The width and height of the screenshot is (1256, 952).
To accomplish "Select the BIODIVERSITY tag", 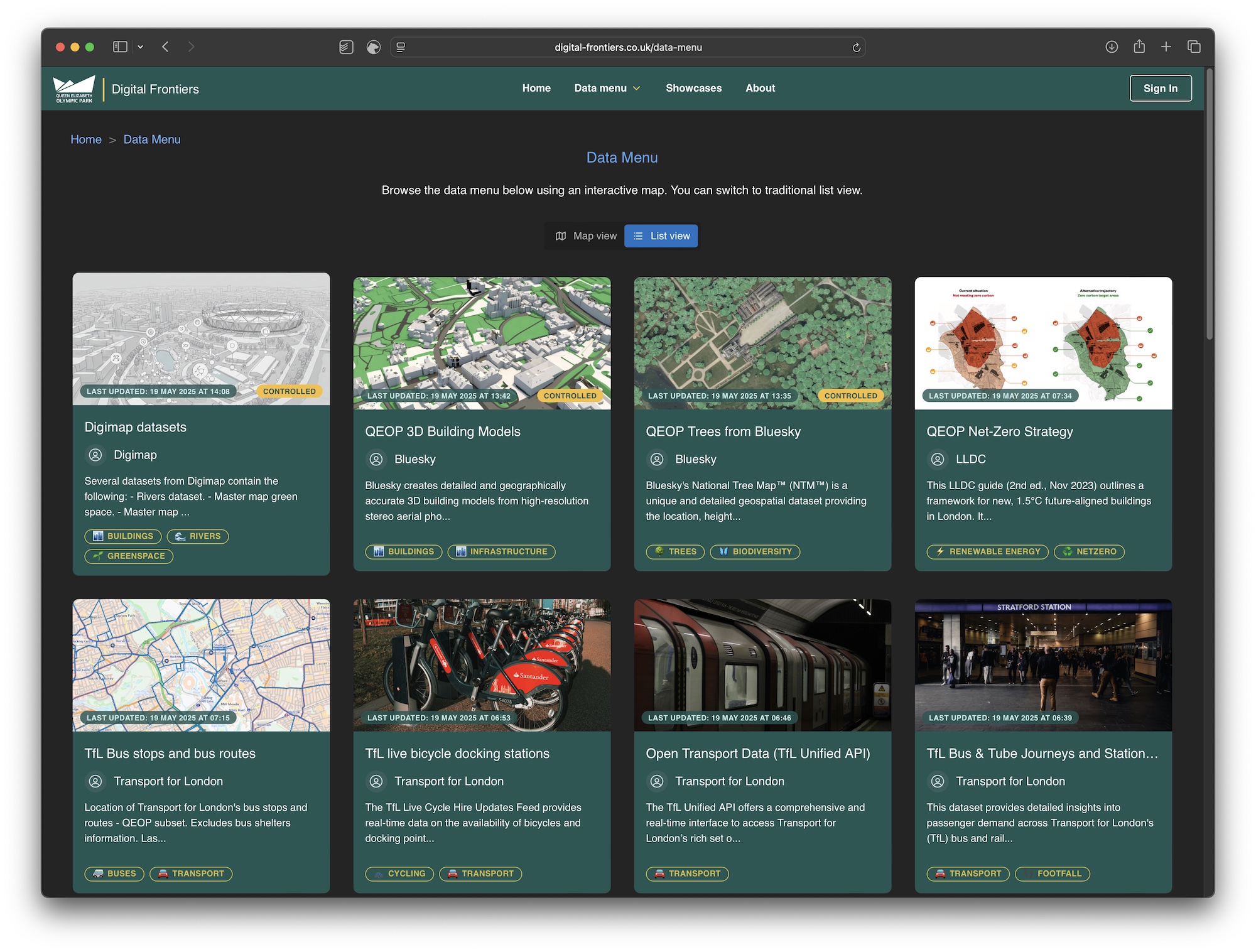I will pos(755,552).
